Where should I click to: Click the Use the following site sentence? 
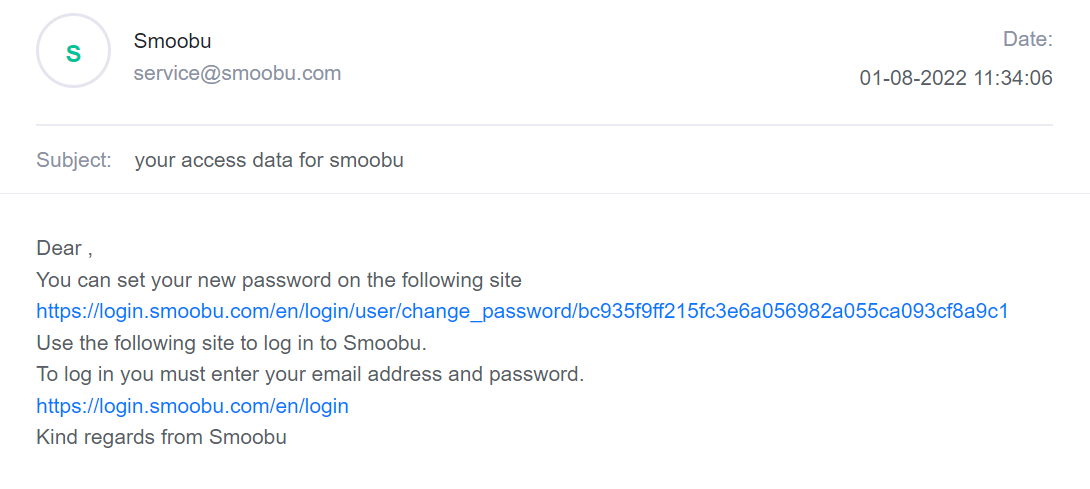click(231, 343)
